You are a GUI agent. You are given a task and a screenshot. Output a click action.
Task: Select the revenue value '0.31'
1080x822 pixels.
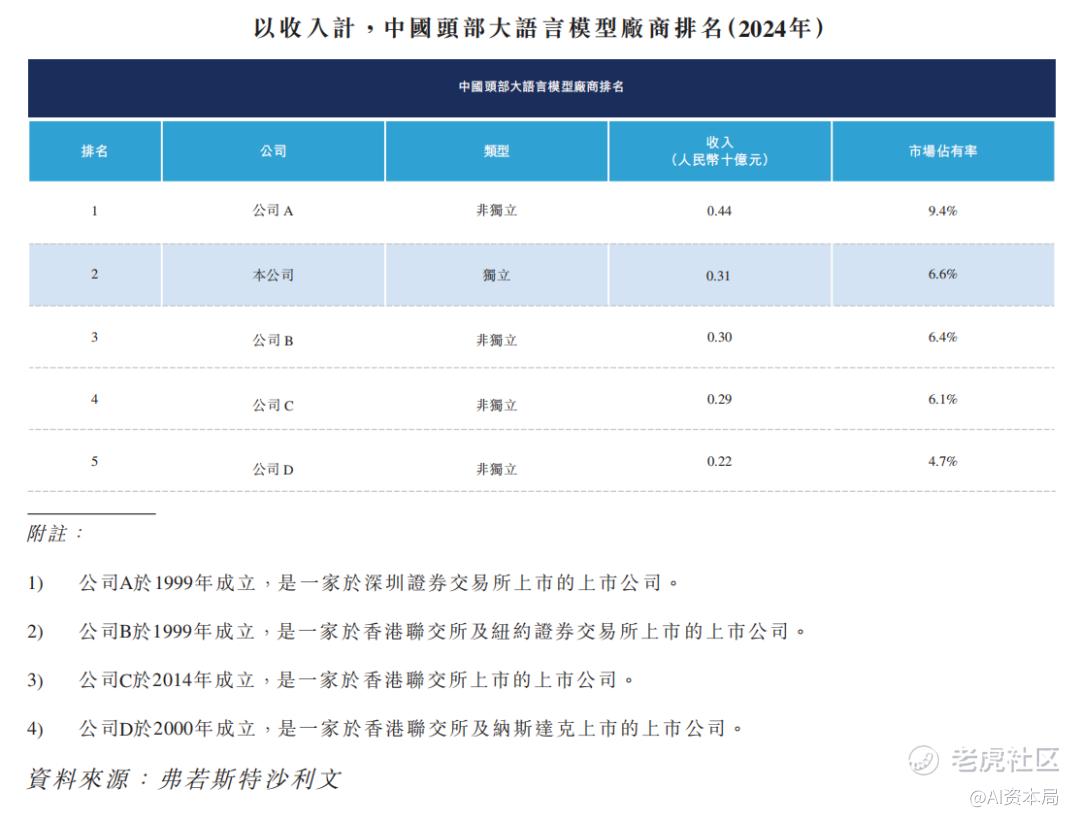[x=718, y=276]
